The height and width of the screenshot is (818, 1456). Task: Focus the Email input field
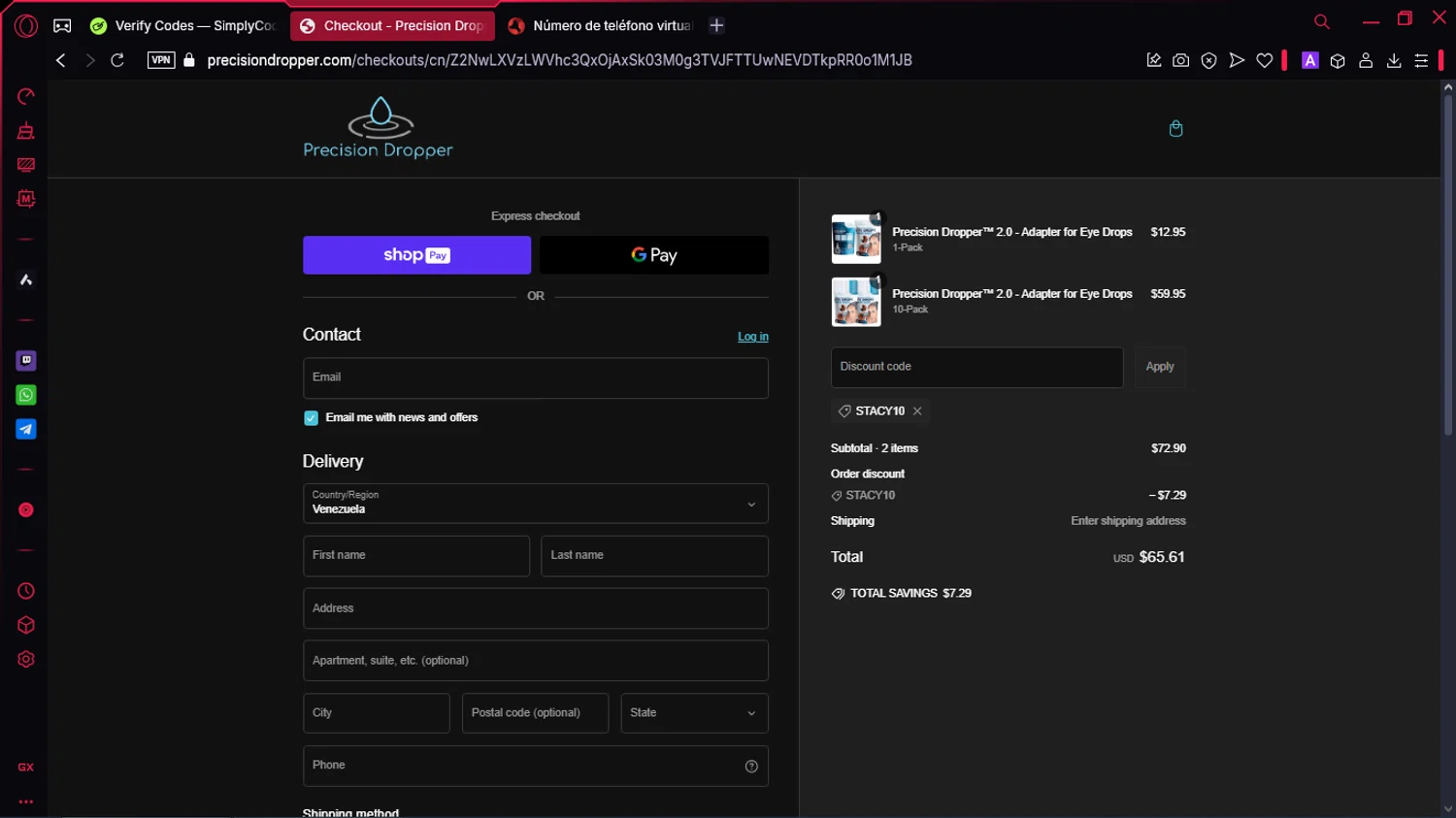point(535,378)
